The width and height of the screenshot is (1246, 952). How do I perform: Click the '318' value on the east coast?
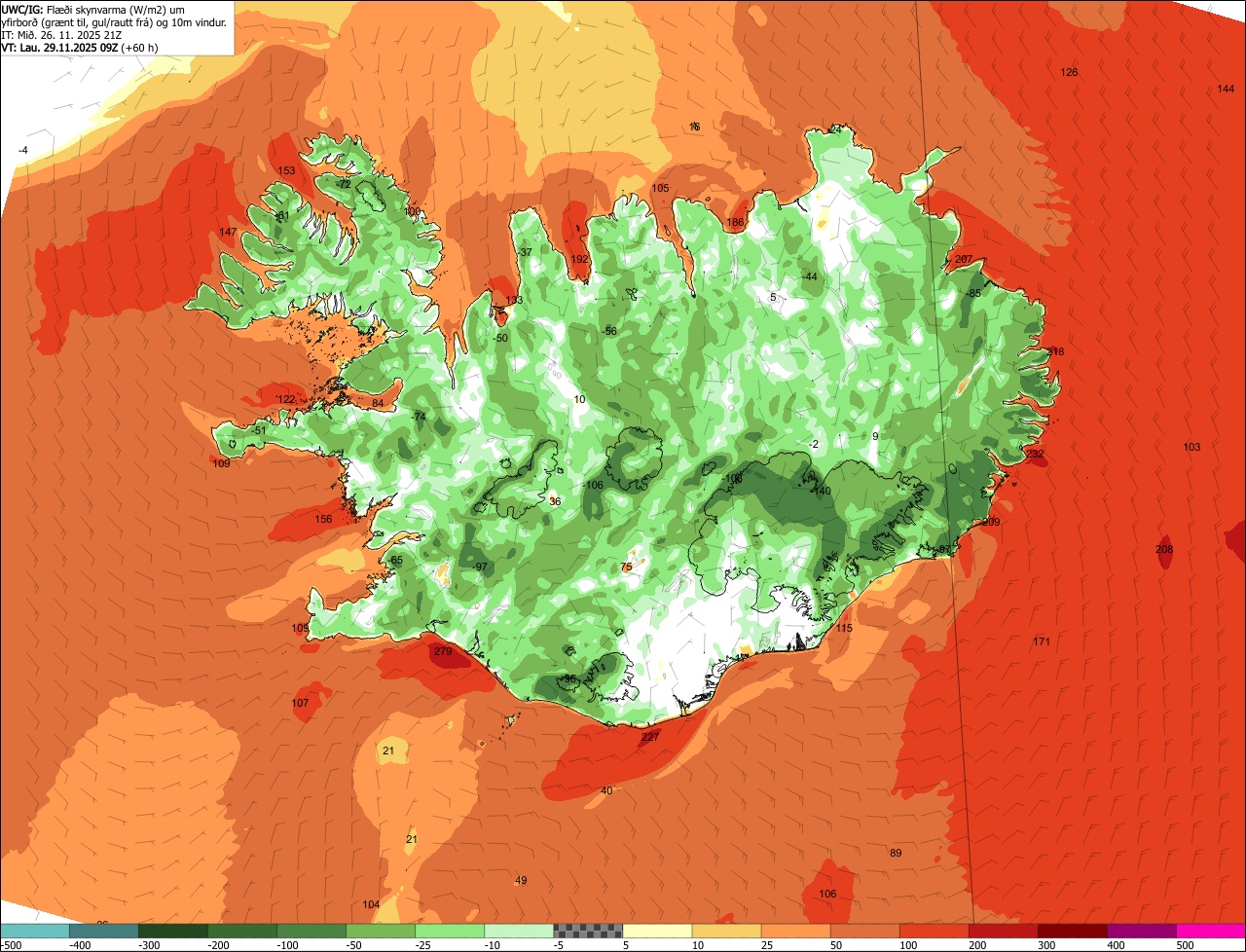(1055, 352)
